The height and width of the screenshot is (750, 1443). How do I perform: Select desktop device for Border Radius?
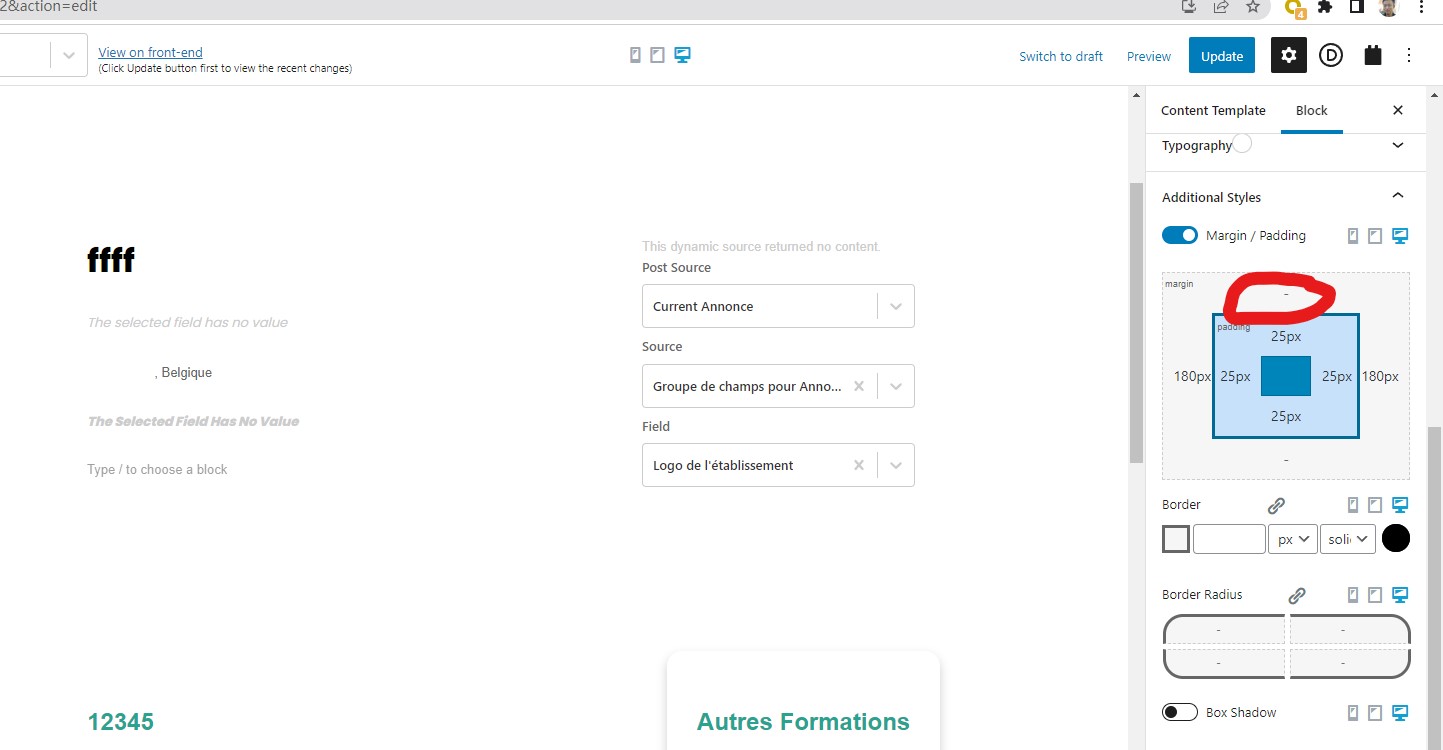pos(1400,595)
